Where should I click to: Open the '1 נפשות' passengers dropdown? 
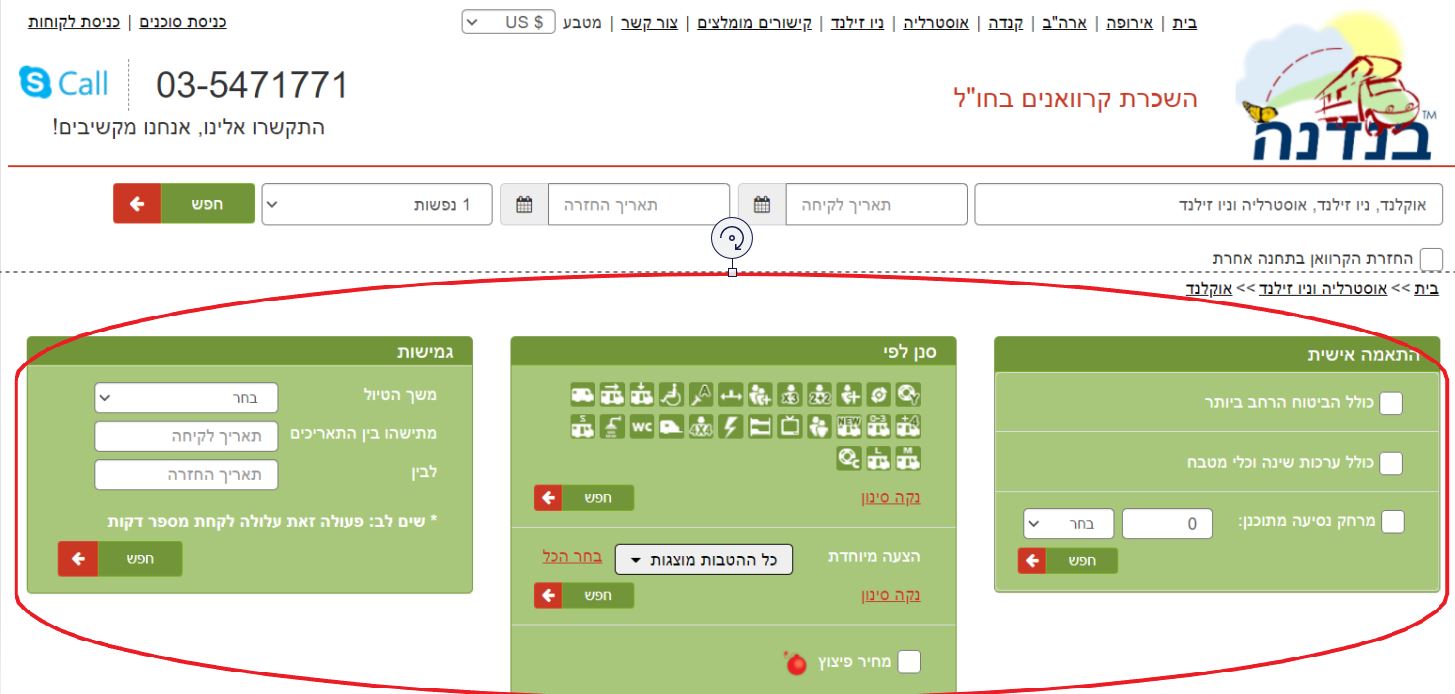[x=379, y=204]
